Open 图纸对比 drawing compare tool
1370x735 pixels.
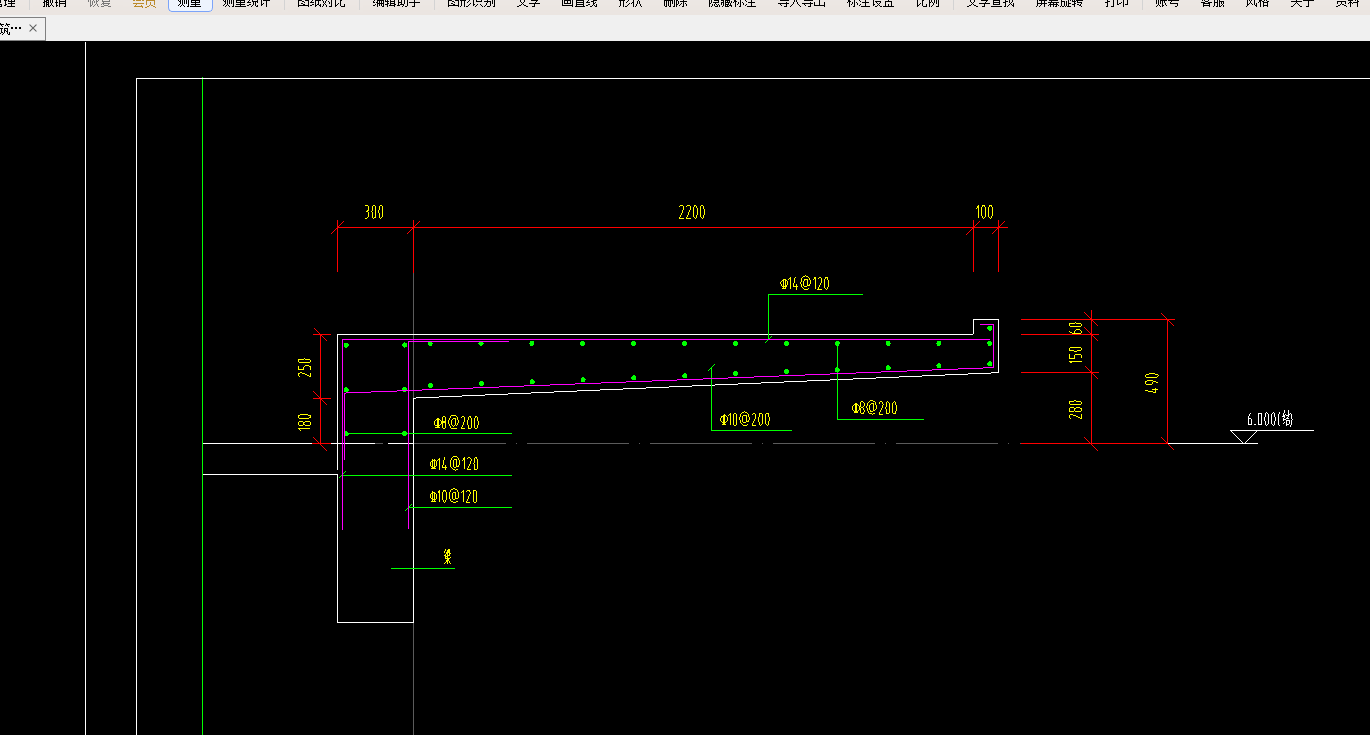pyautogui.click(x=321, y=3)
